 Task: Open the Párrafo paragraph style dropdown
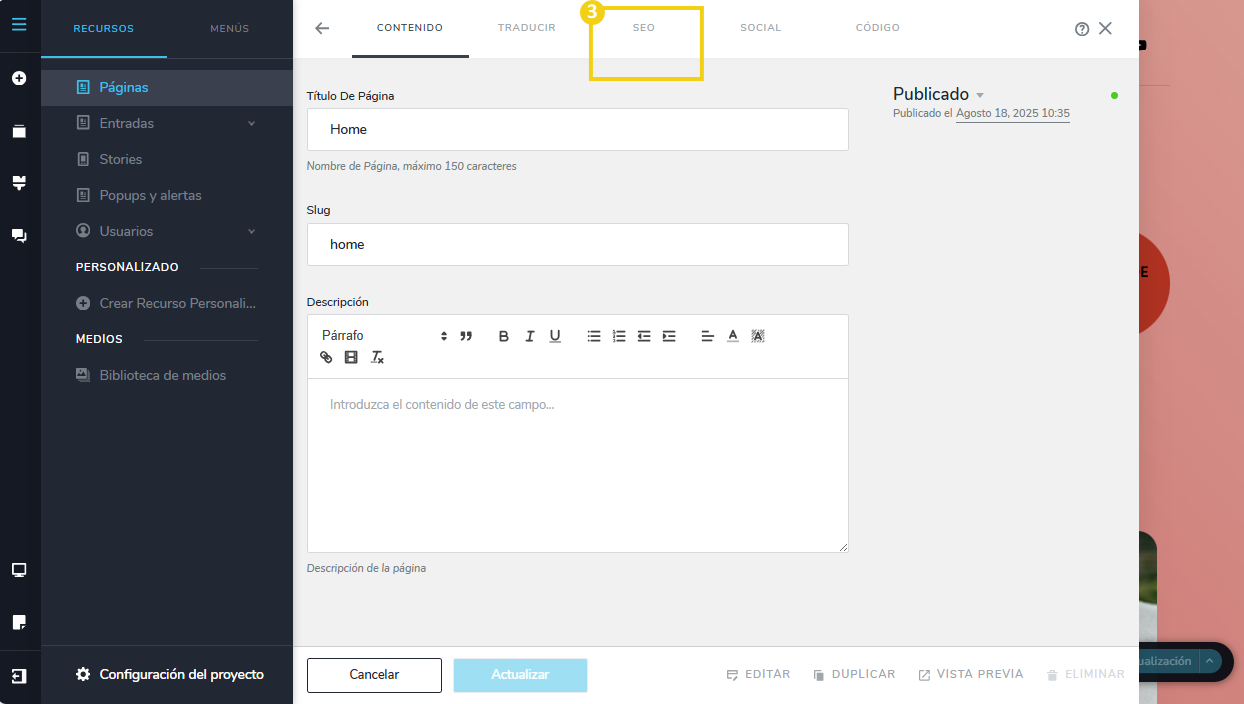(384, 336)
